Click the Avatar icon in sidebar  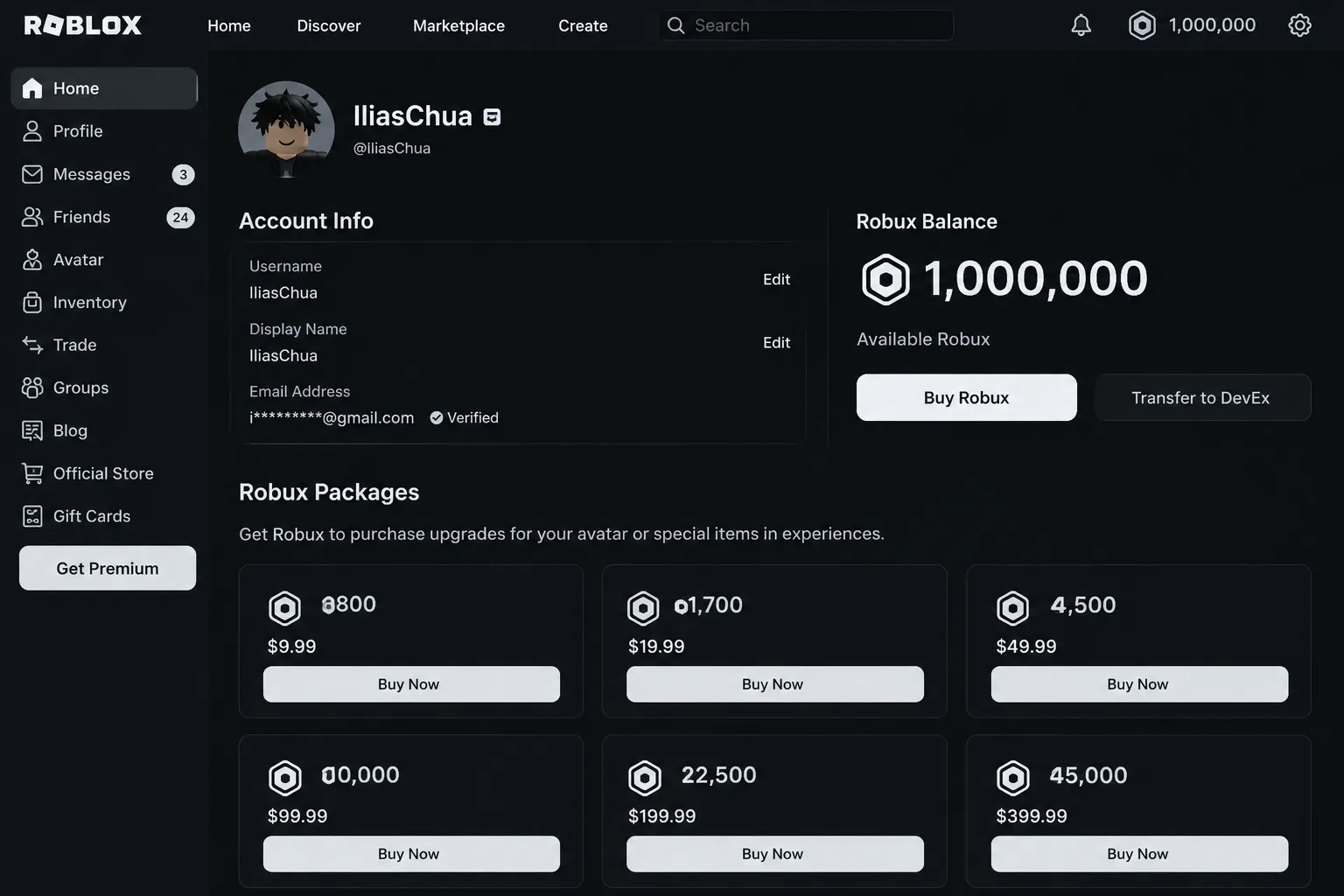pyautogui.click(x=32, y=260)
